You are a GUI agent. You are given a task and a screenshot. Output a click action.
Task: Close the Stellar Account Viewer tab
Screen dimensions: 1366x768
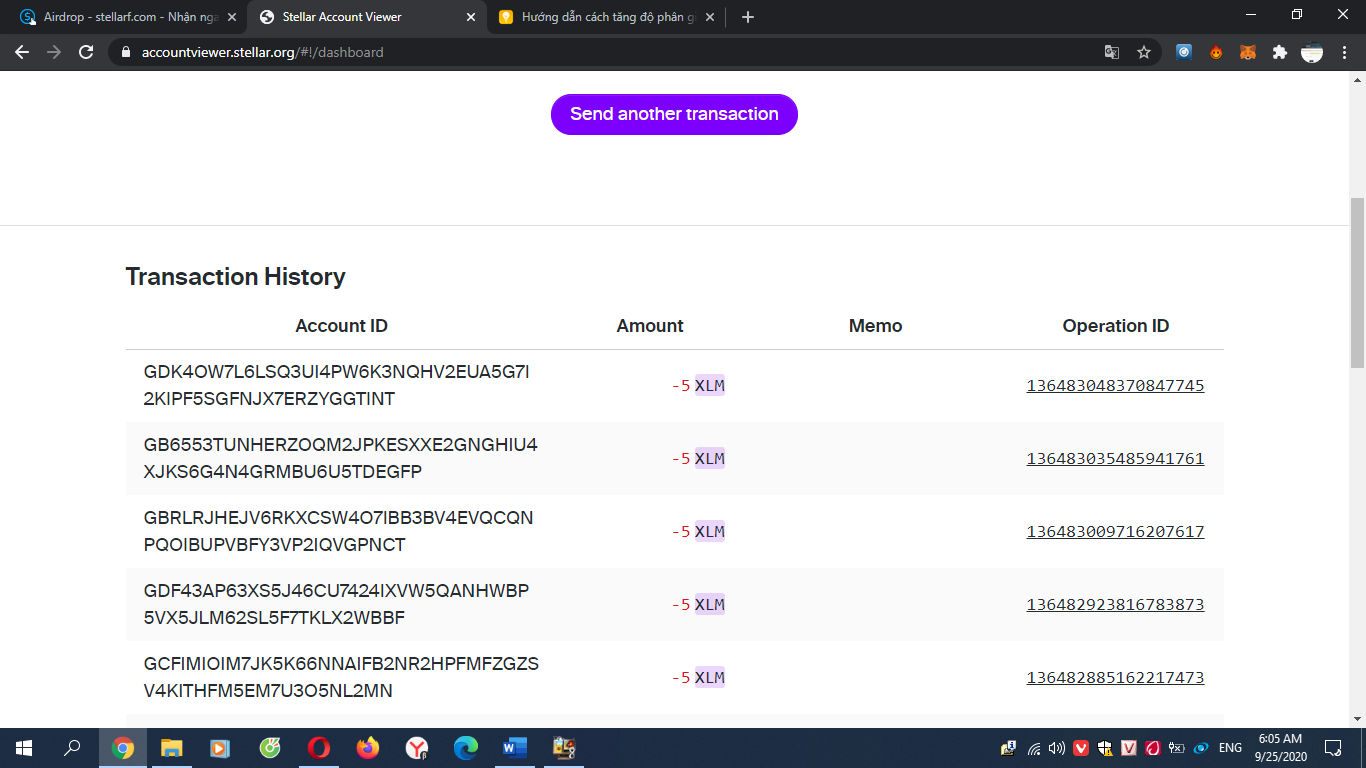pyautogui.click(x=471, y=17)
